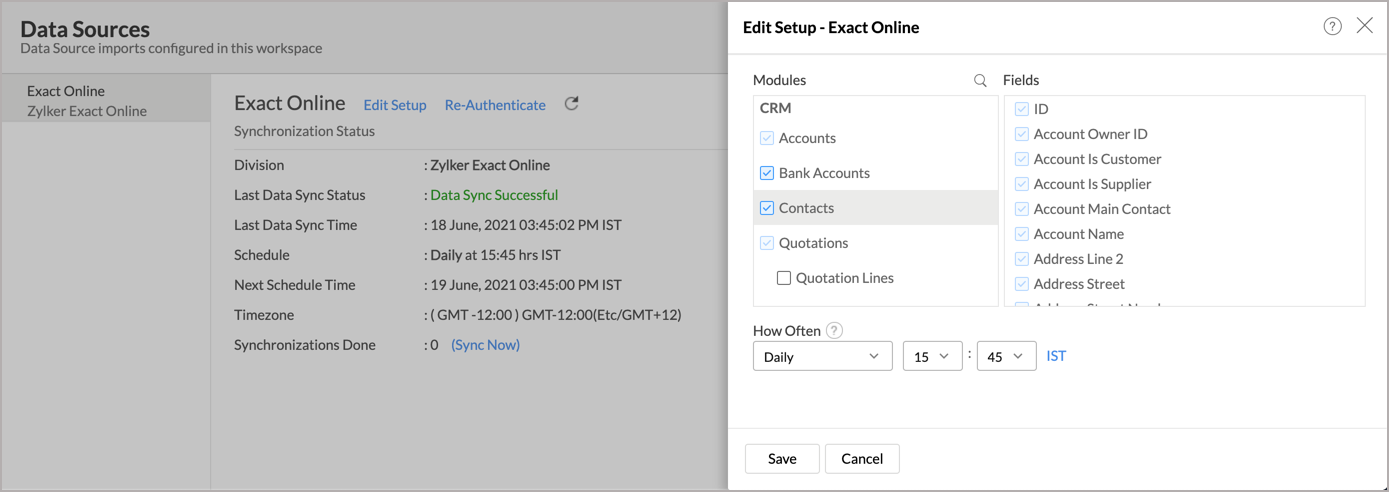The width and height of the screenshot is (1389, 492).
Task: Refresh the Exact Online sync status icon
Action: click(x=571, y=104)
